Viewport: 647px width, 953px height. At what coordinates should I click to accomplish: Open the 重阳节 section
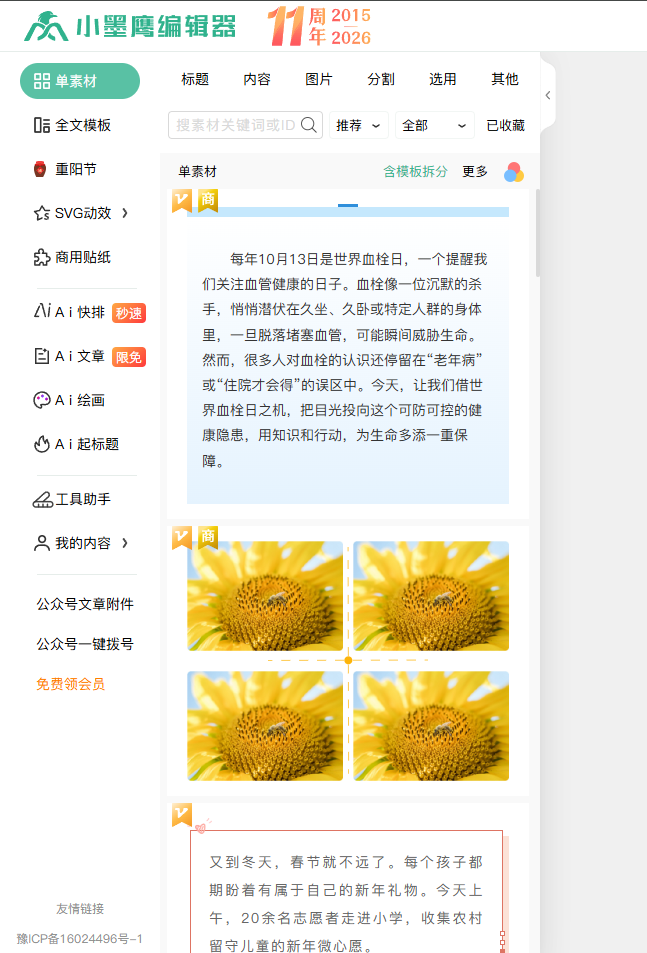click(75, 169)
